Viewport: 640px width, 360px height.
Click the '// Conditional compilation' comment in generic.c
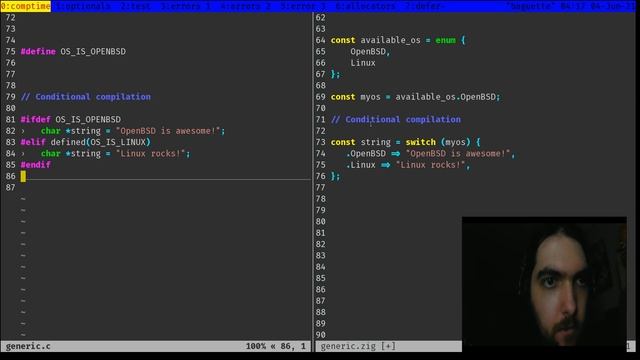(86, 97)
